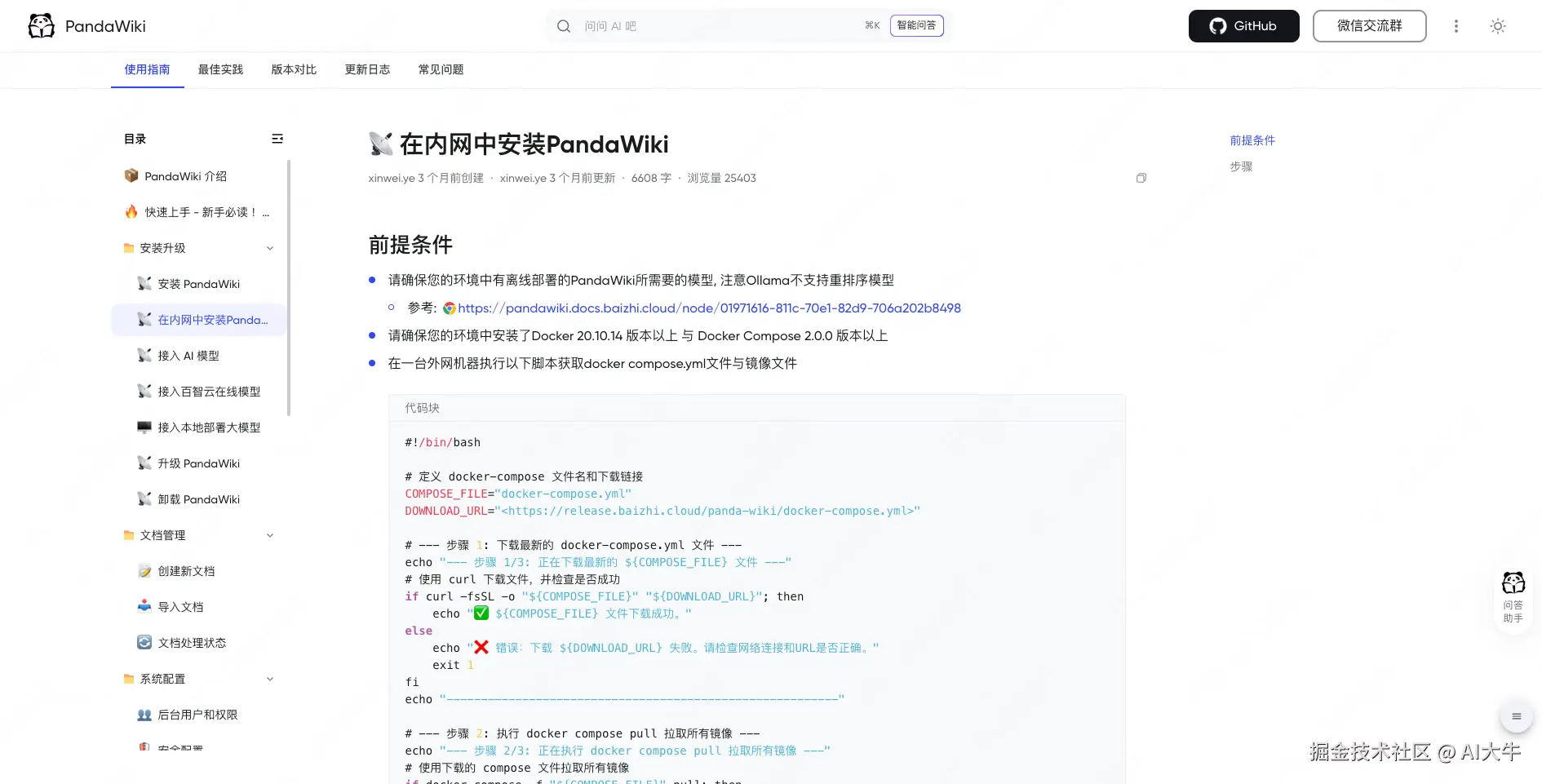Click the search magnifier icon
This screenshot has height=784, width=1542.
point(564,26)
